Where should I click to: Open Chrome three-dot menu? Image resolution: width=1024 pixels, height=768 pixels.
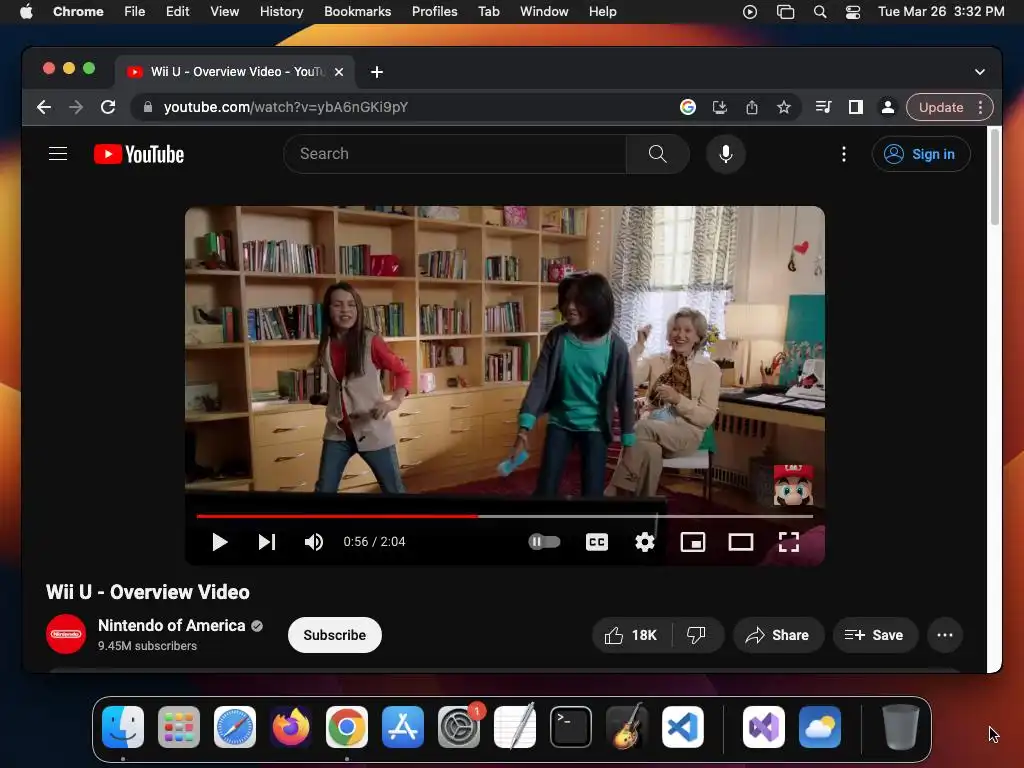pos(981,107)
